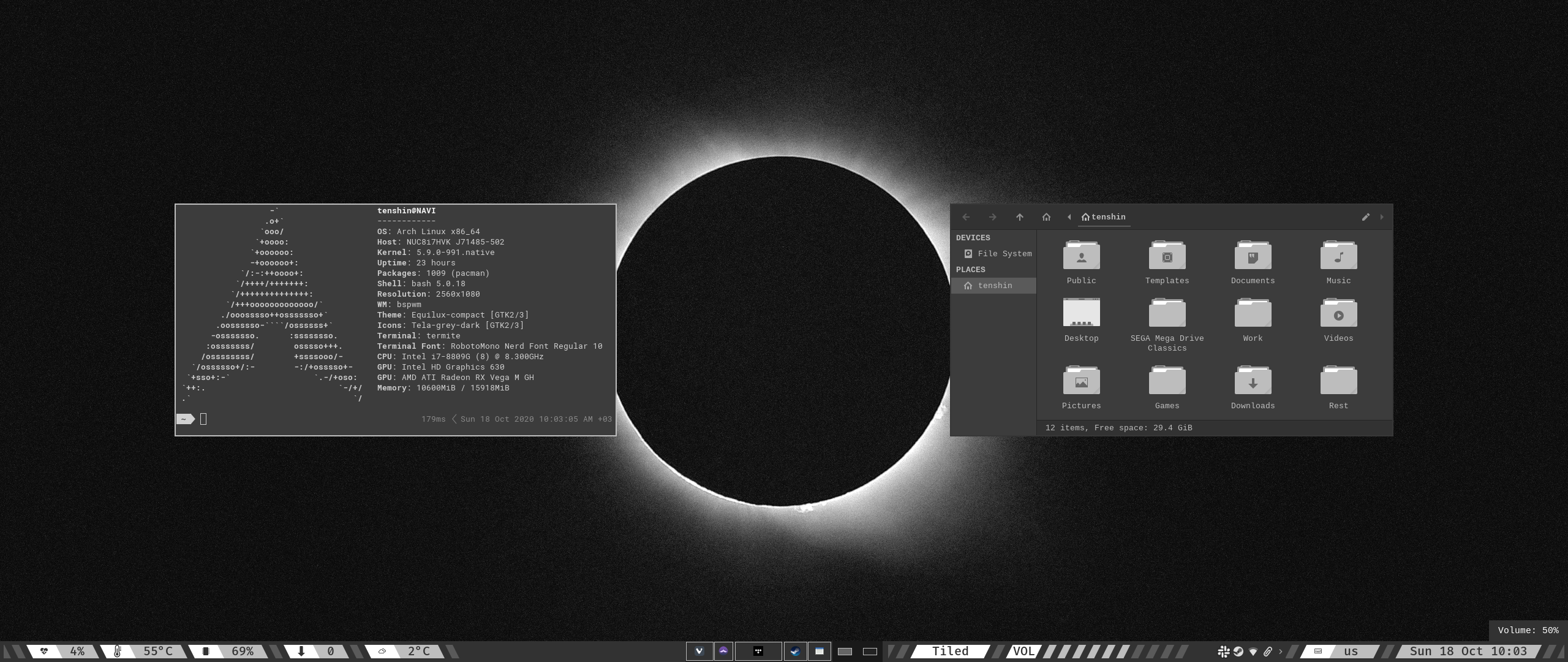Image resolution: width=1568 pixels, height=662 pixels.
Task: Go up to the parent folder
Action: [1019, 217]
